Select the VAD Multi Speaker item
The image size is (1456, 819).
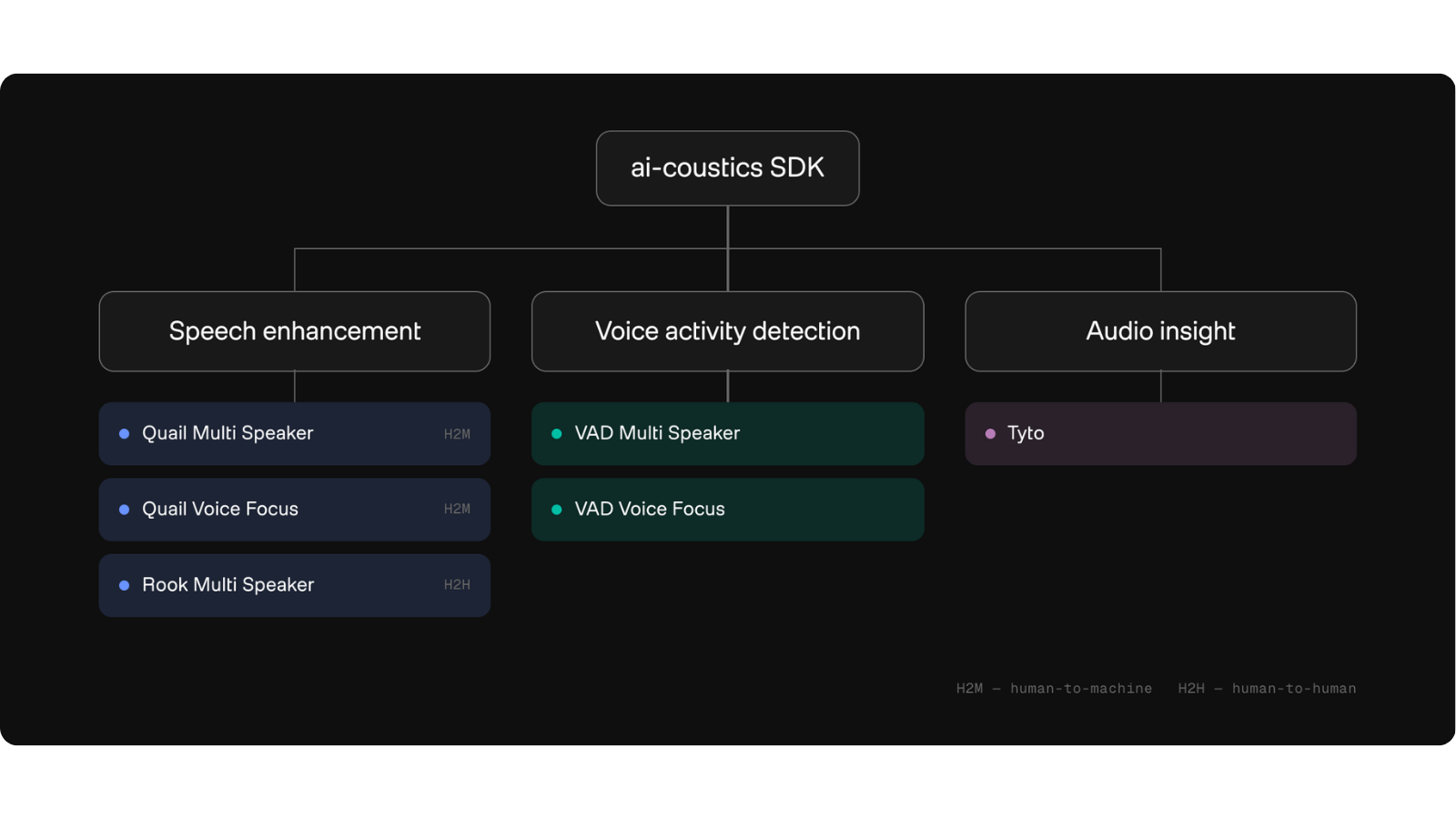tap(727, 434)
